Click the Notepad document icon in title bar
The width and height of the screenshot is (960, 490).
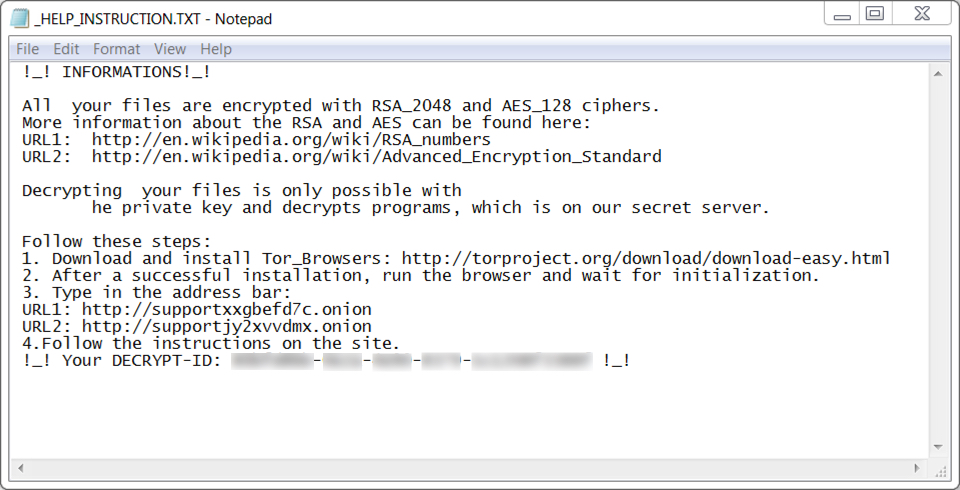20,18
